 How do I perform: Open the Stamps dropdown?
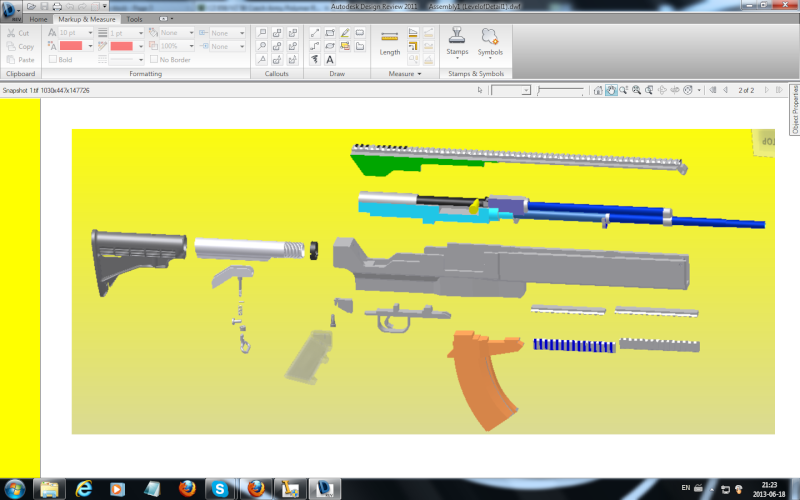click(x=457, y=42)
